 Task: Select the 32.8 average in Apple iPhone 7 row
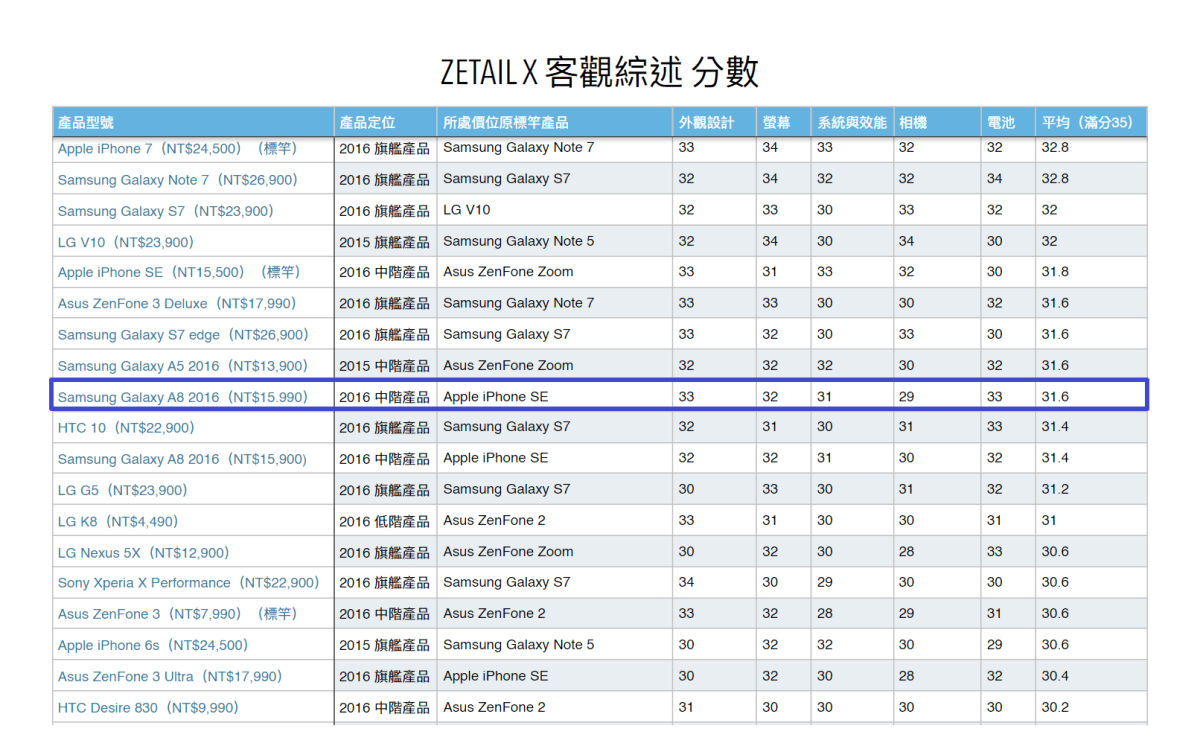1055,147
